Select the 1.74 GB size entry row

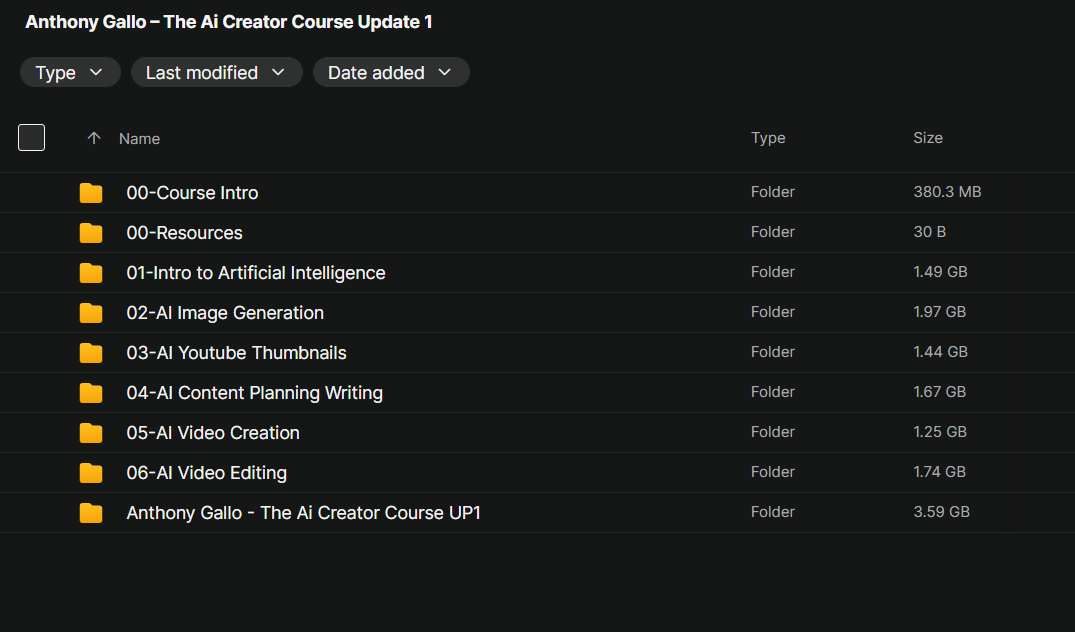[538, 473]
